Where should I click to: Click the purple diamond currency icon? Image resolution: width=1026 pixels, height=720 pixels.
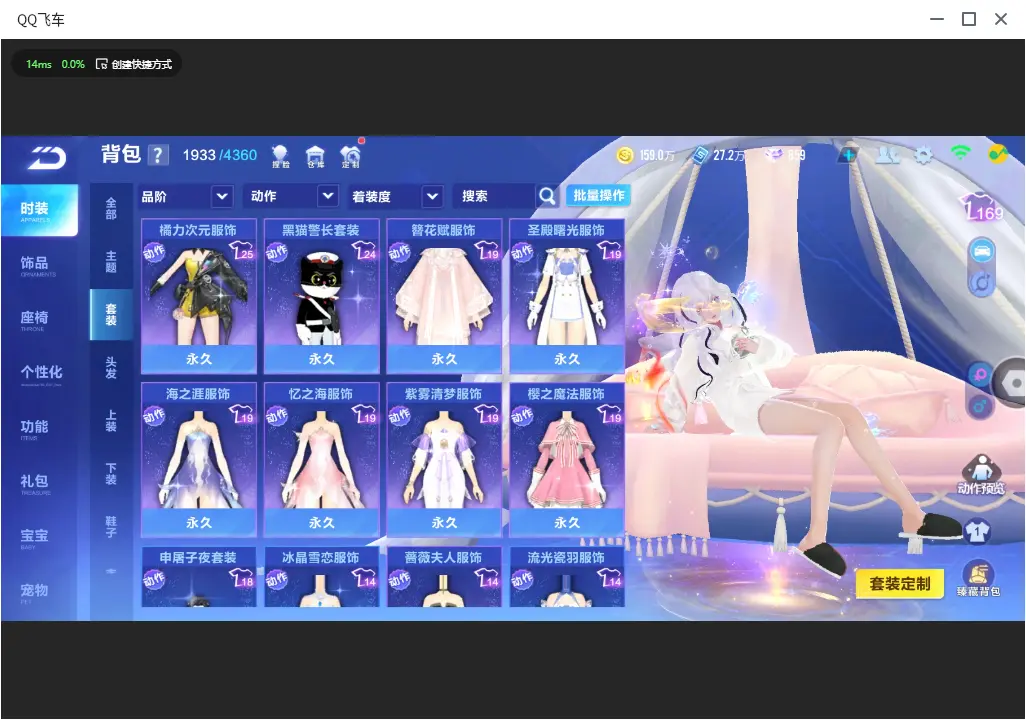click(x=775, y=155)
